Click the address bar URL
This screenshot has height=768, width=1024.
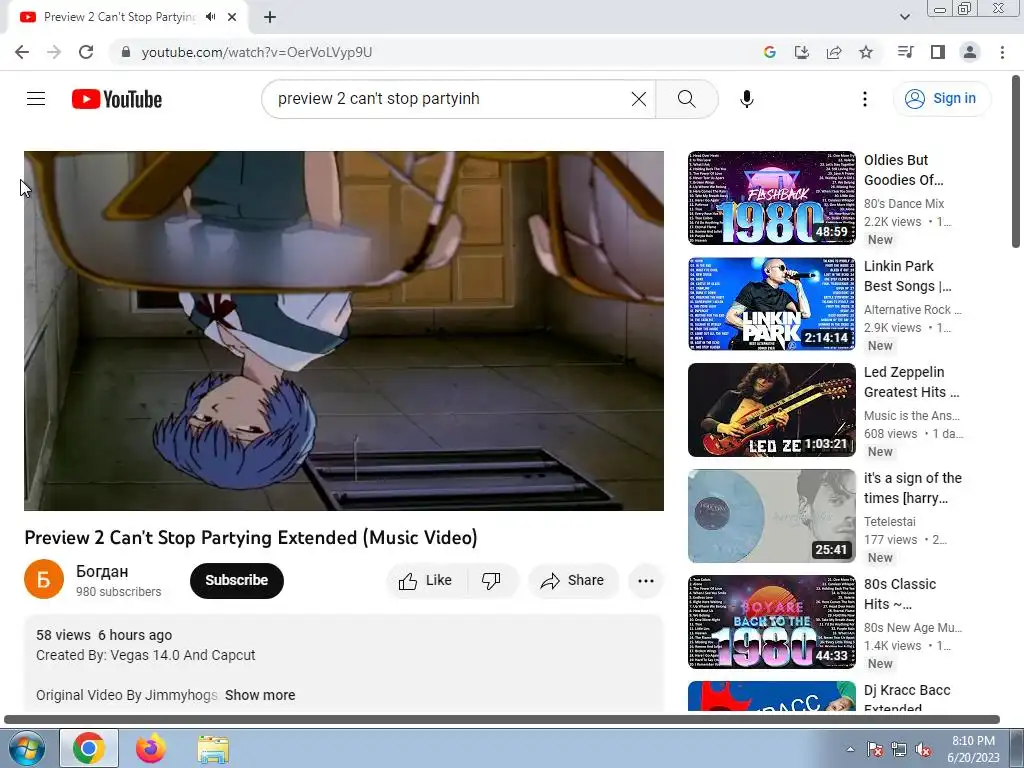(x=257, y=52)
